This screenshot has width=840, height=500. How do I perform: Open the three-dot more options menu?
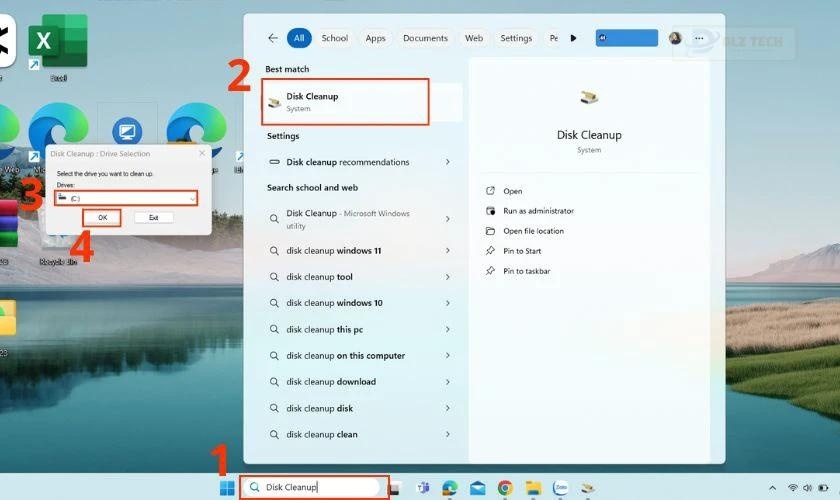(699, 38)
